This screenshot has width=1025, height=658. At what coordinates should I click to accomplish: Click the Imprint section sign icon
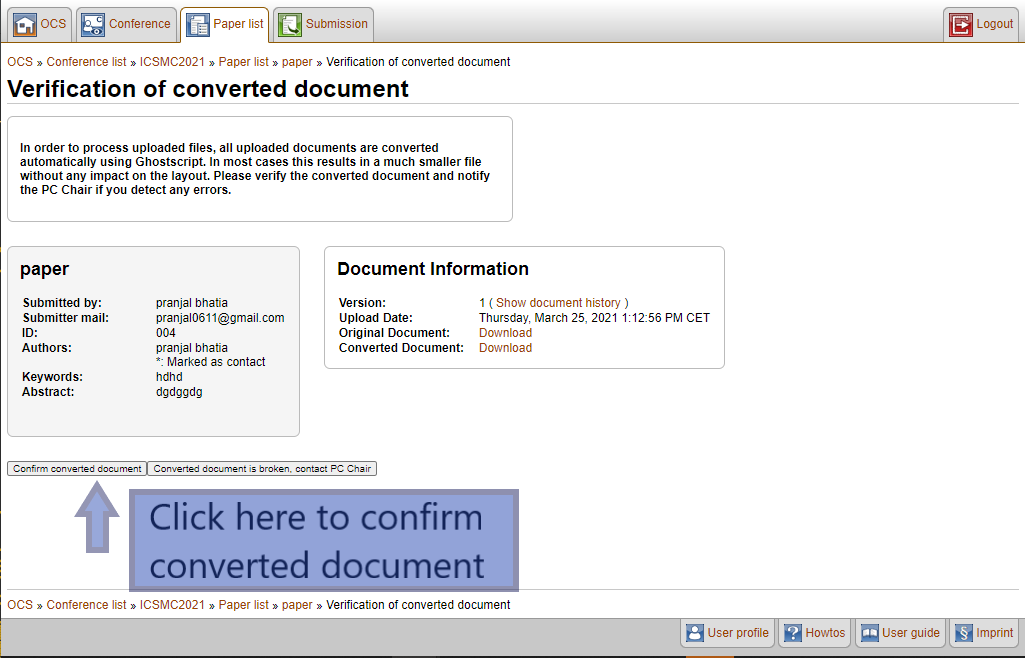pyautogui.click(x=964, y=633)
